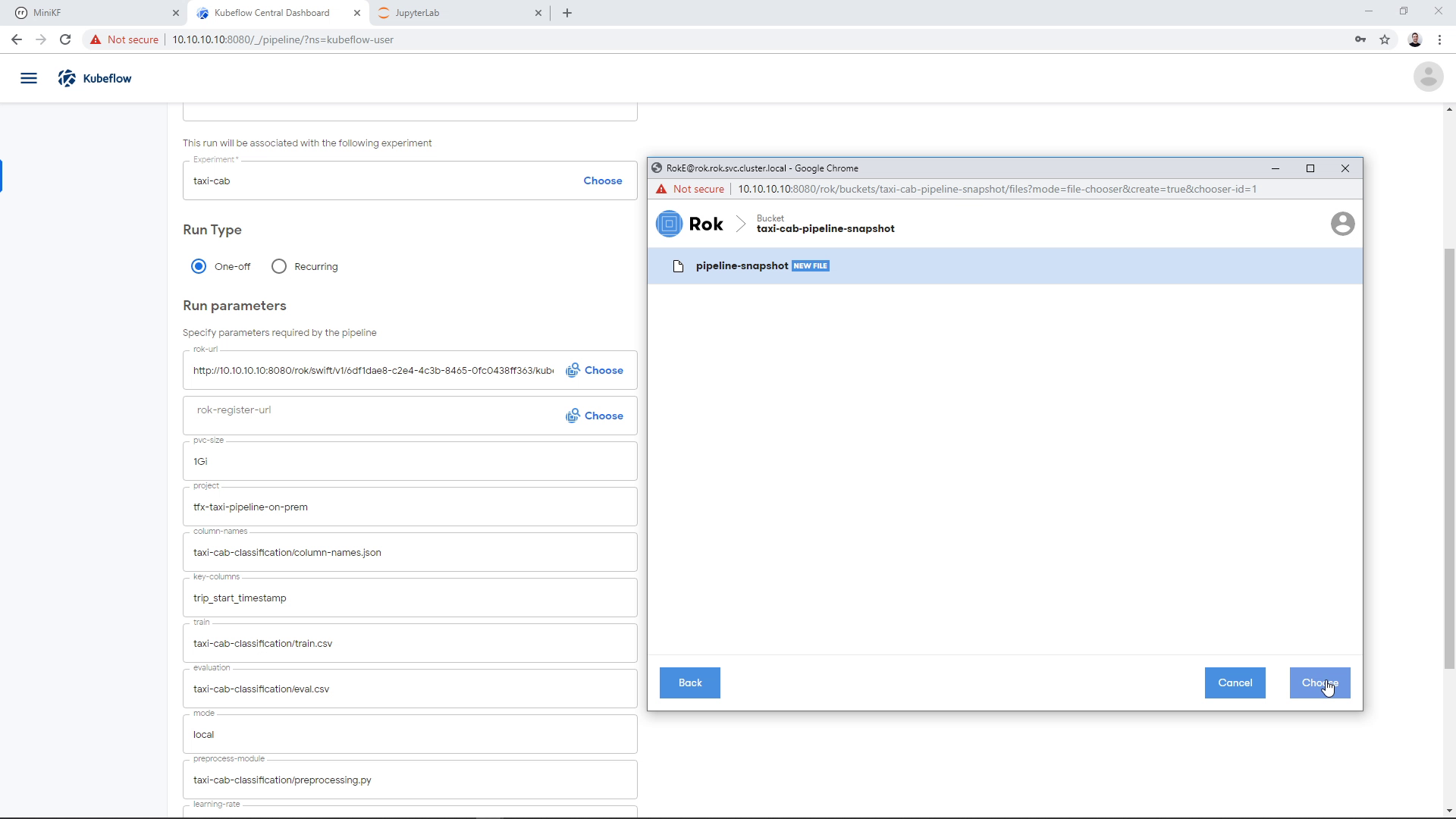Viewport: 1456px width, 819px height.
Task: Edit the key-columns field
Action: point(409,598)
